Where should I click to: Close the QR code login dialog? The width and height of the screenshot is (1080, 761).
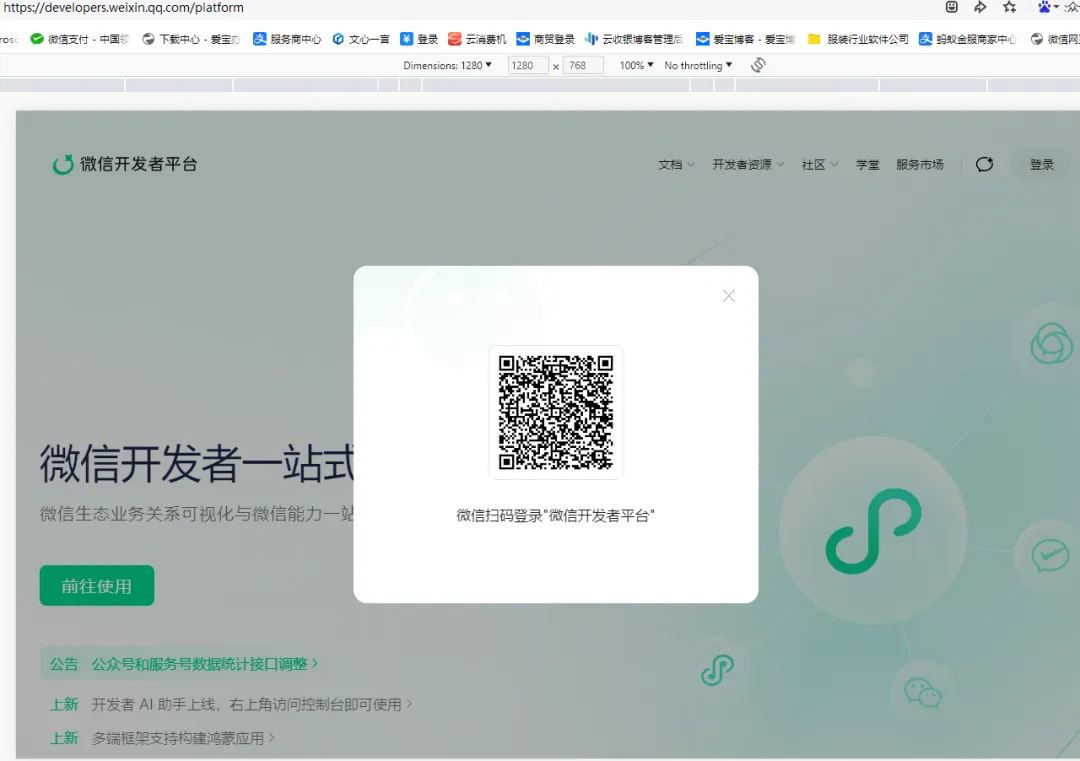729,295
